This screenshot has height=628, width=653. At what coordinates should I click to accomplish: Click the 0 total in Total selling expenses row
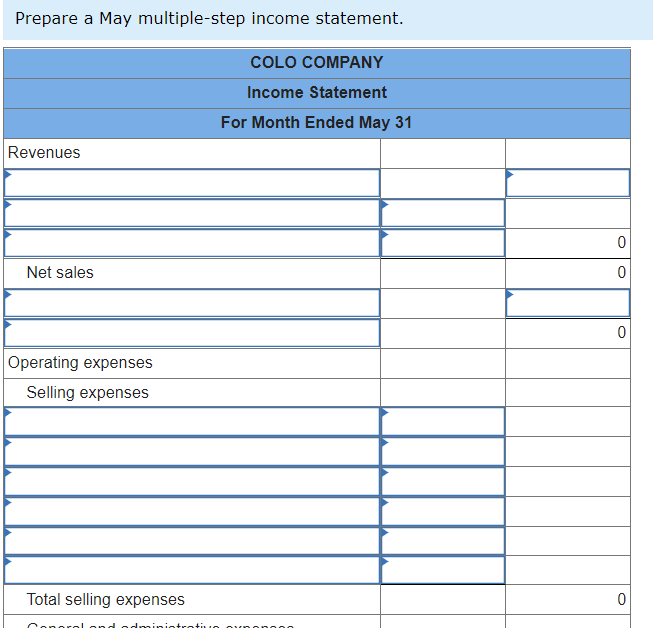coord(621,599)
